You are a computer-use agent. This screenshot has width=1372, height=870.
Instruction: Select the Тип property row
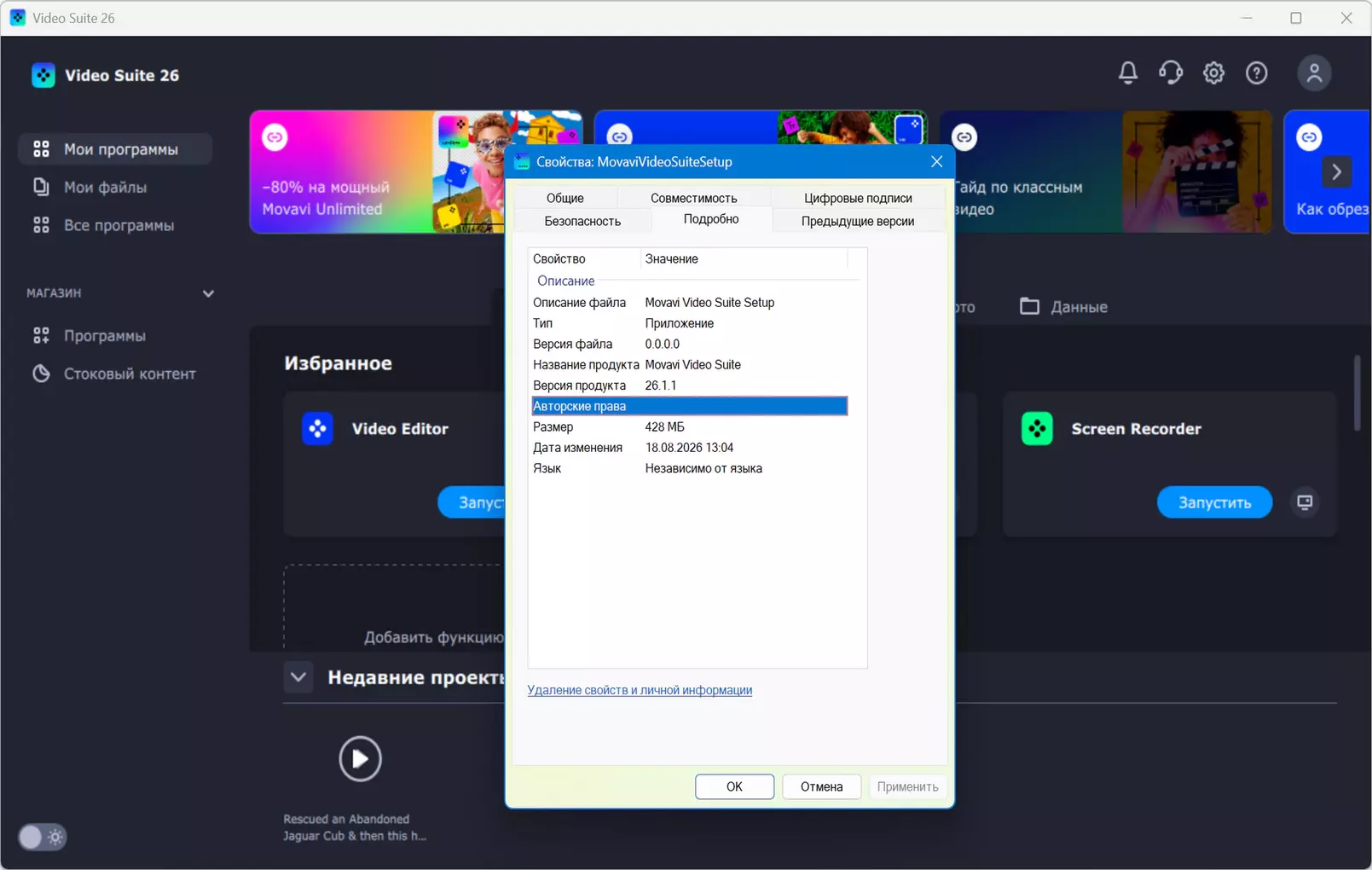click(x=689, y=323)
